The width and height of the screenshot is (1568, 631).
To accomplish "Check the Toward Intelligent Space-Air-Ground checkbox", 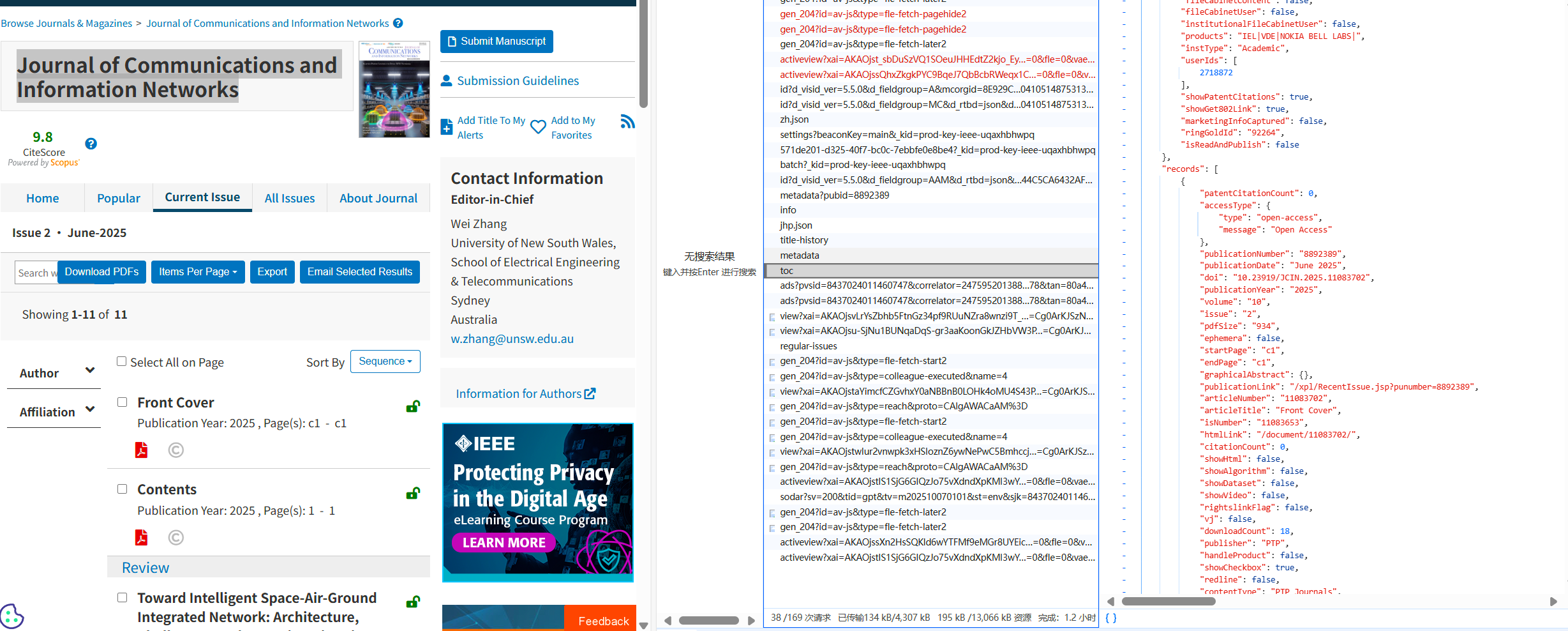I will 122,597.
